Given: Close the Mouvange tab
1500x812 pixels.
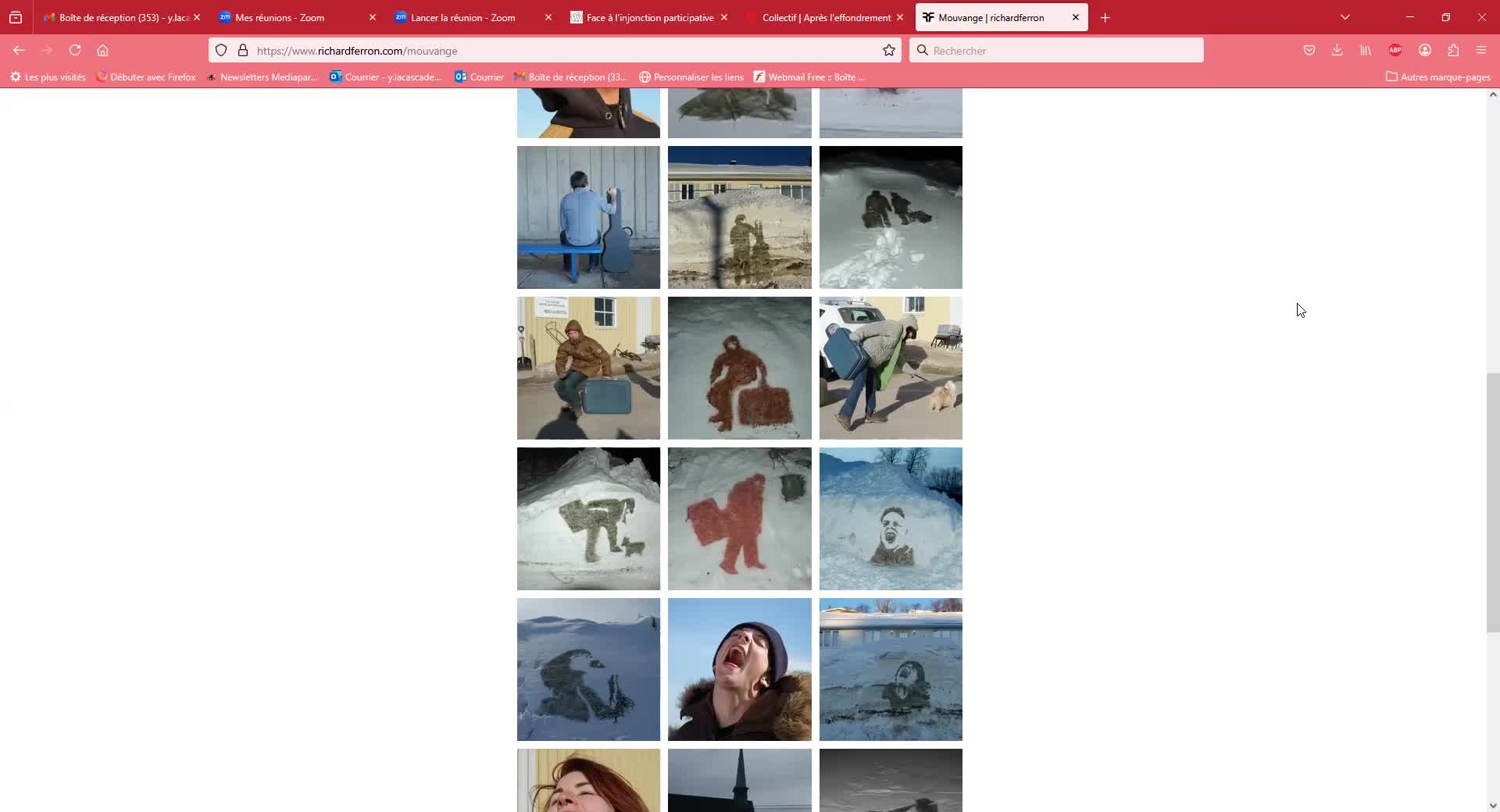Looking at the screenshot, I should coord(1075,17).
